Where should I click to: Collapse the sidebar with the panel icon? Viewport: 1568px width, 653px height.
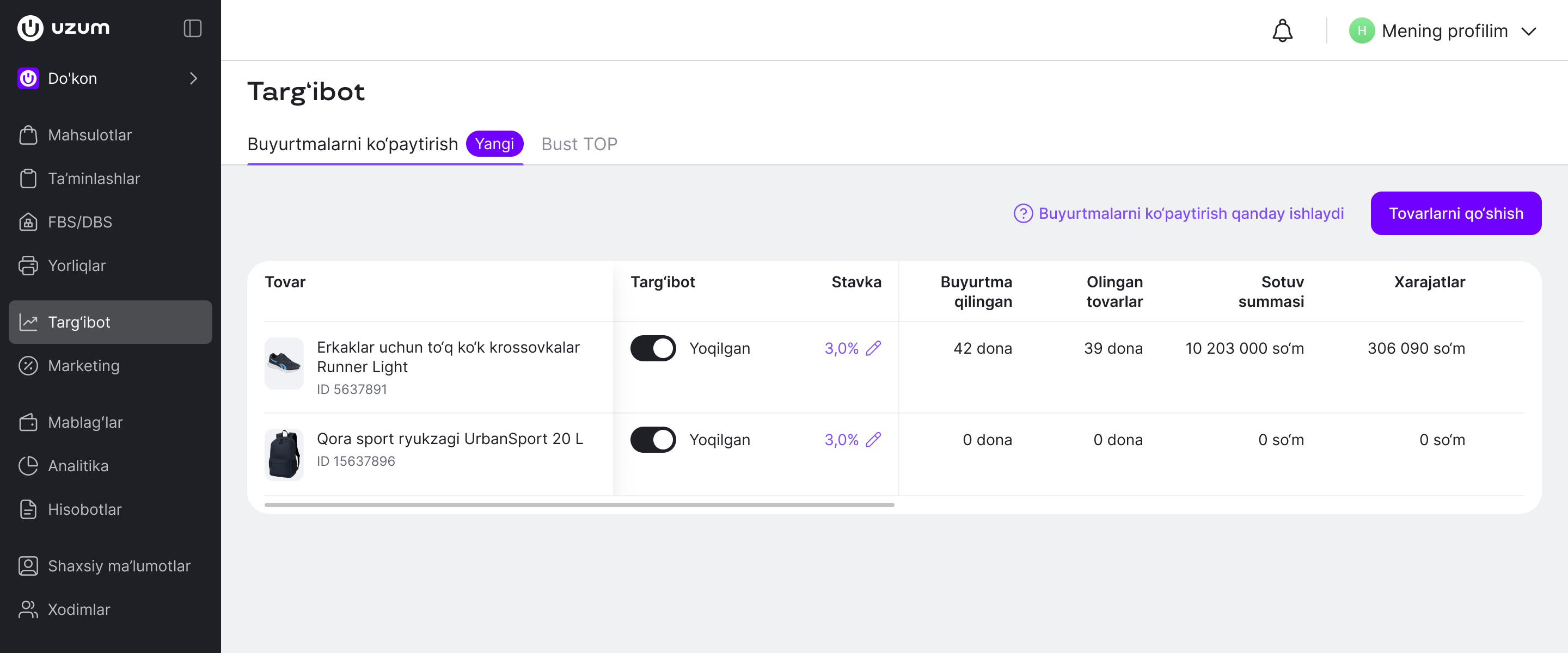(192, 28)
